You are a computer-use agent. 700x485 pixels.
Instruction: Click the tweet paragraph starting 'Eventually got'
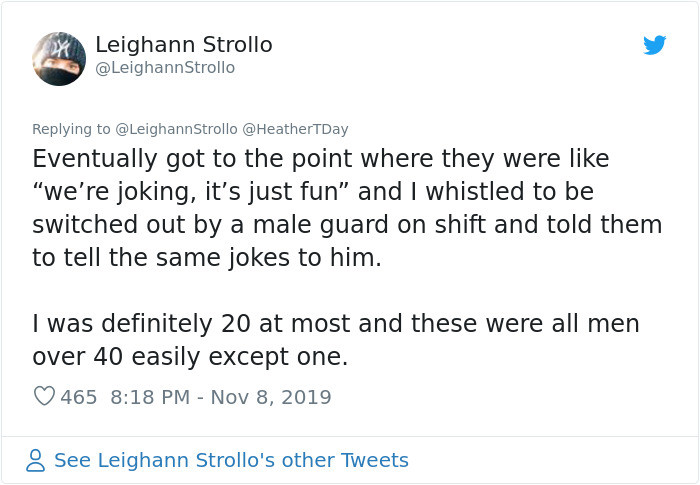(x=320, y=159)
